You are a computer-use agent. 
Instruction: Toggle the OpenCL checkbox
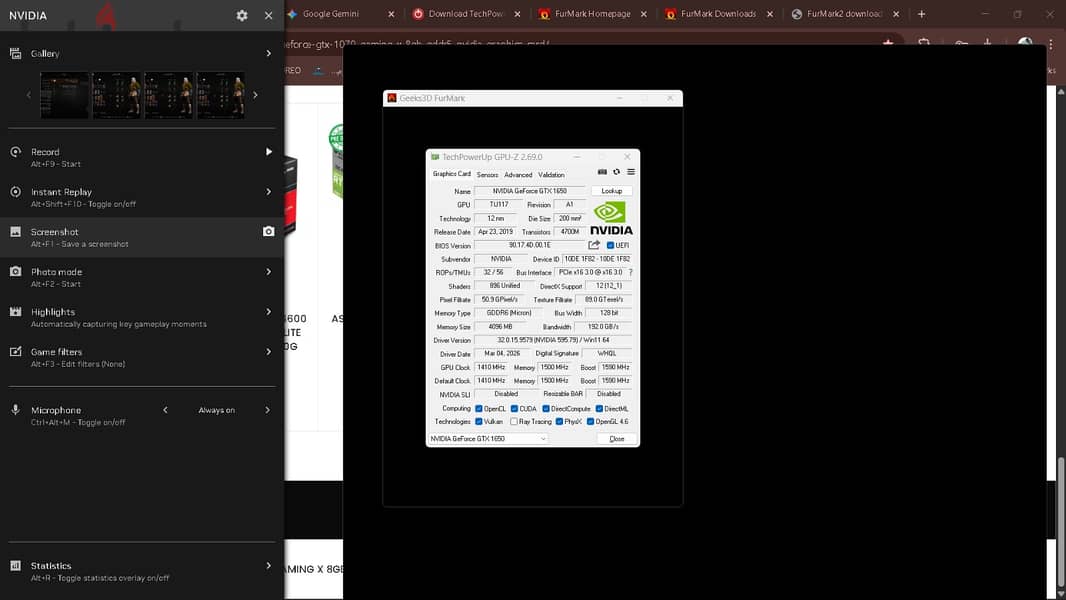pyautogui.click(x=479, y=409)
